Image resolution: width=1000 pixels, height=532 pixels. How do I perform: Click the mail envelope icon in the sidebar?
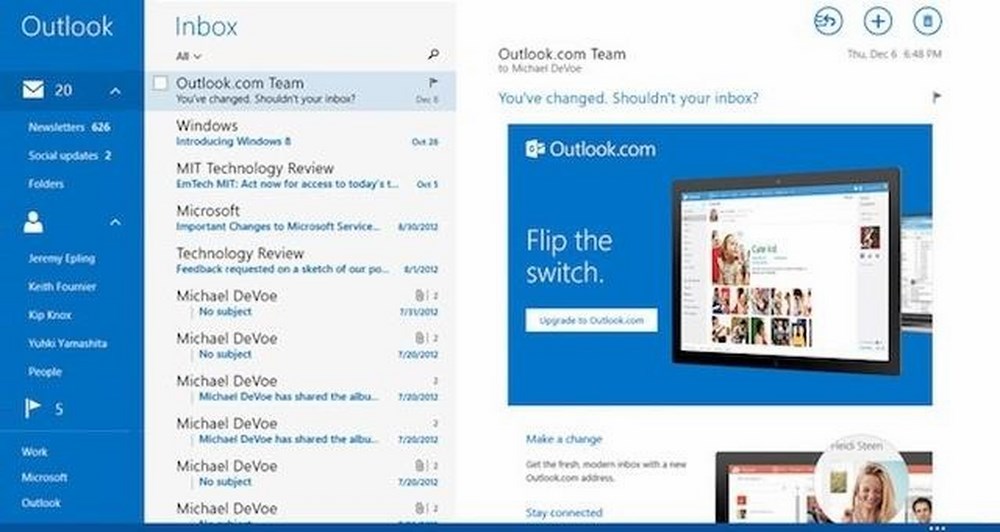pos(33,90)
